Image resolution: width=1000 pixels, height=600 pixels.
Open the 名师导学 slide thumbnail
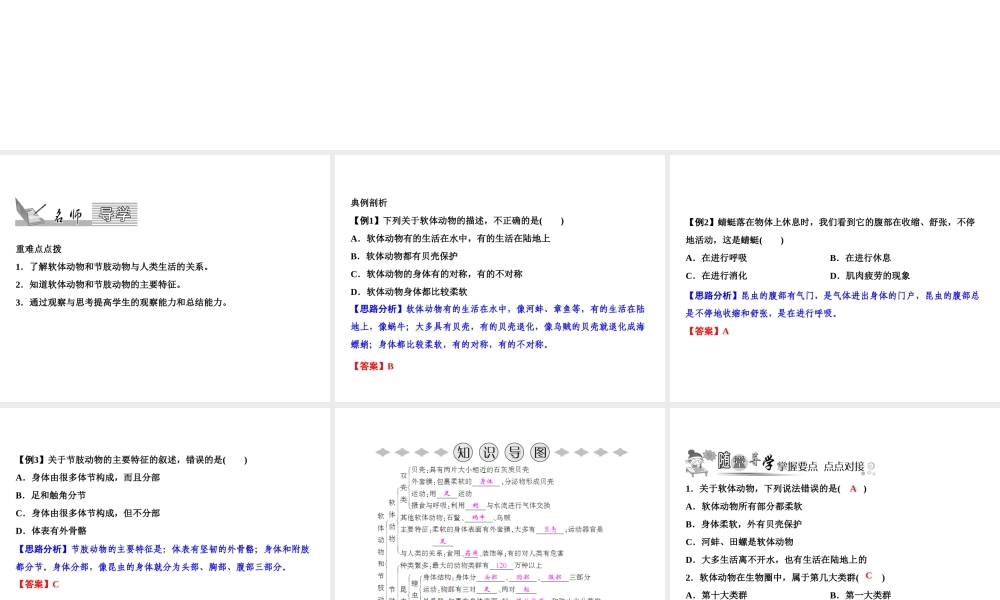tap(165, 278)
